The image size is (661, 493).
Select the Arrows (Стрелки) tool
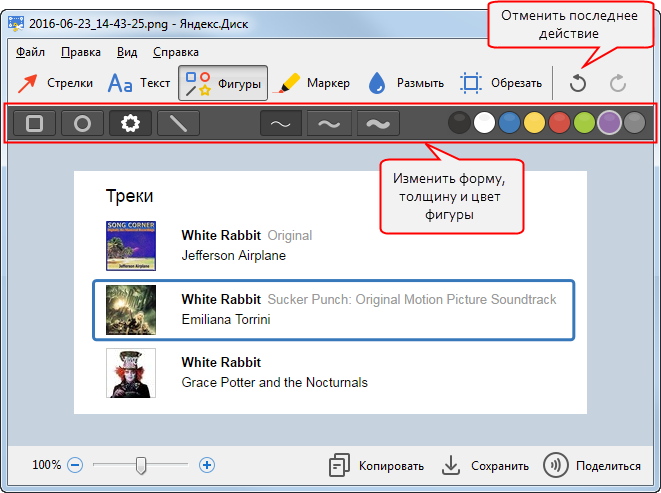tap(56, 83)
